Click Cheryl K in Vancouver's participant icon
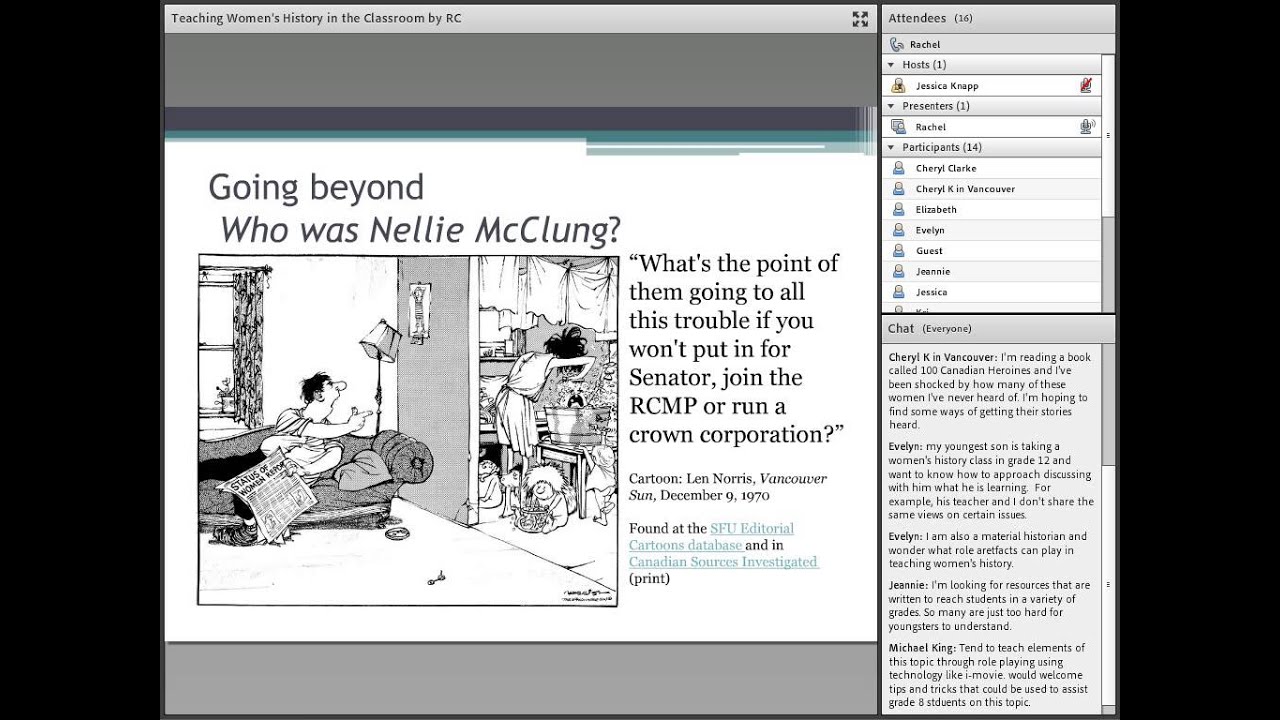Viewport: 1280px width, 720px height. click(898, 189)
